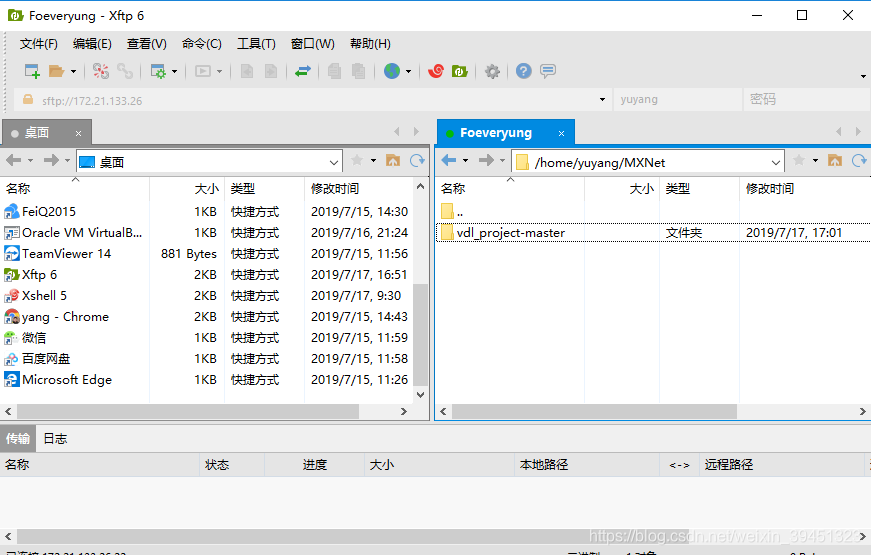The height and width of the screenshot is (555, 871).
Task: Click local pane scroll-down arrow
Action: click(421, 395)
